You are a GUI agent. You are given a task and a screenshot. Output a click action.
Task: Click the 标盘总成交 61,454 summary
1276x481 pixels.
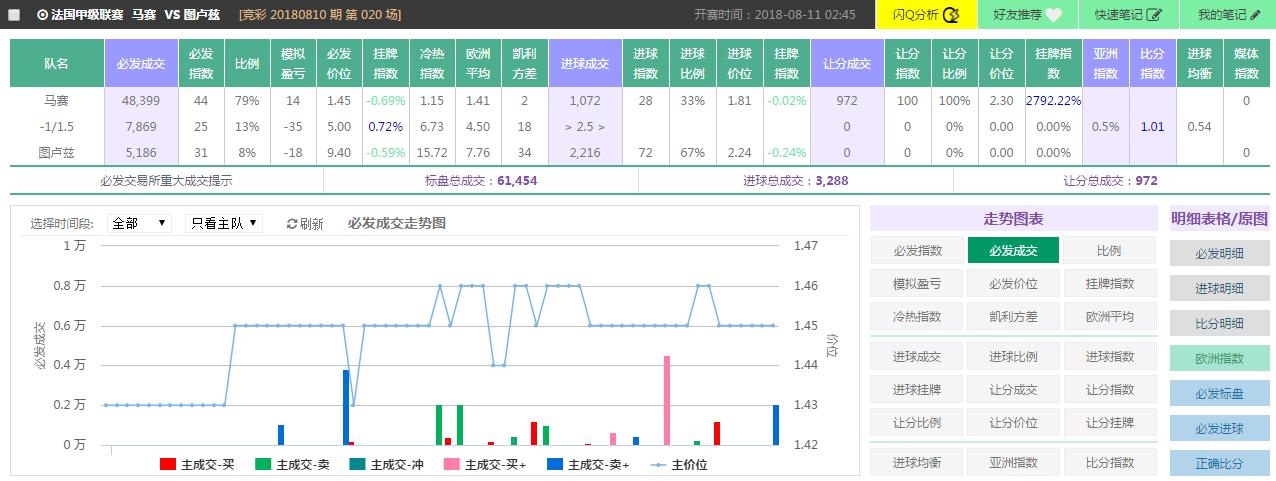click(x=481, y=181)
